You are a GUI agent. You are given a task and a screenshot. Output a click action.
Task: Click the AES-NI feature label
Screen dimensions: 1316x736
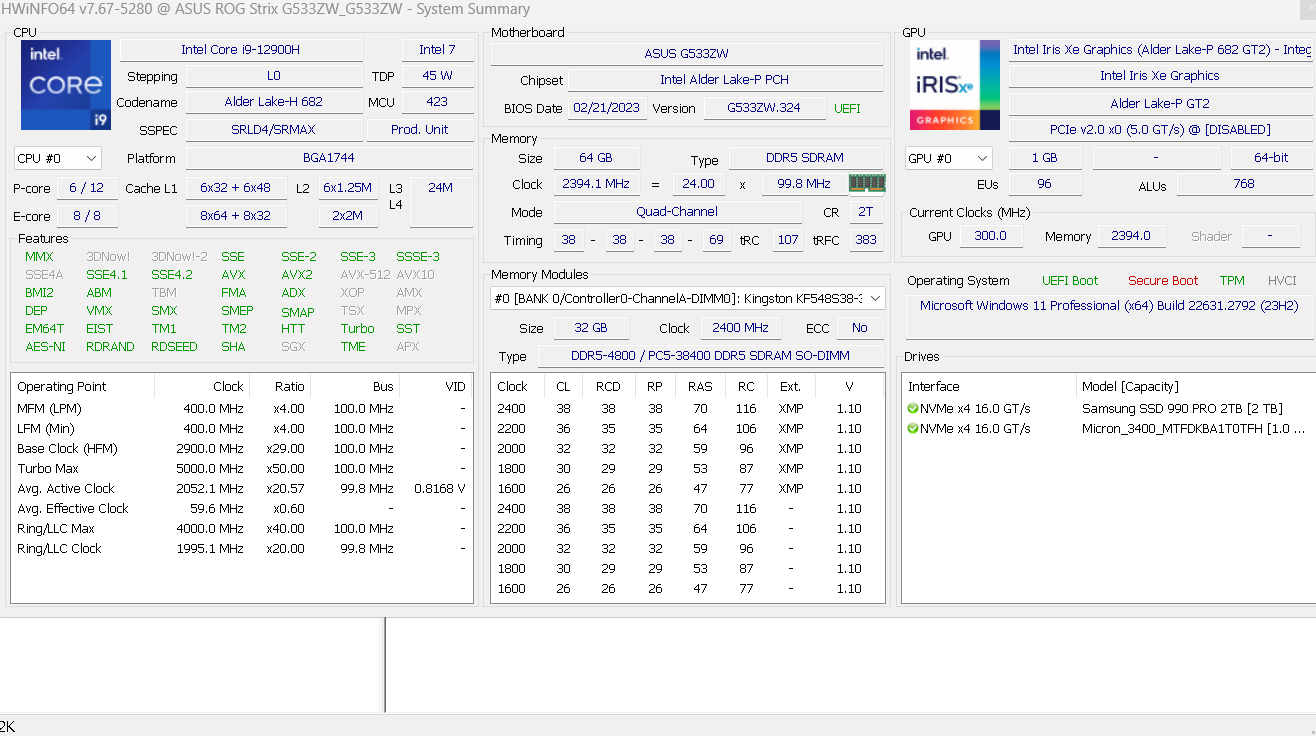pos(46,347)
